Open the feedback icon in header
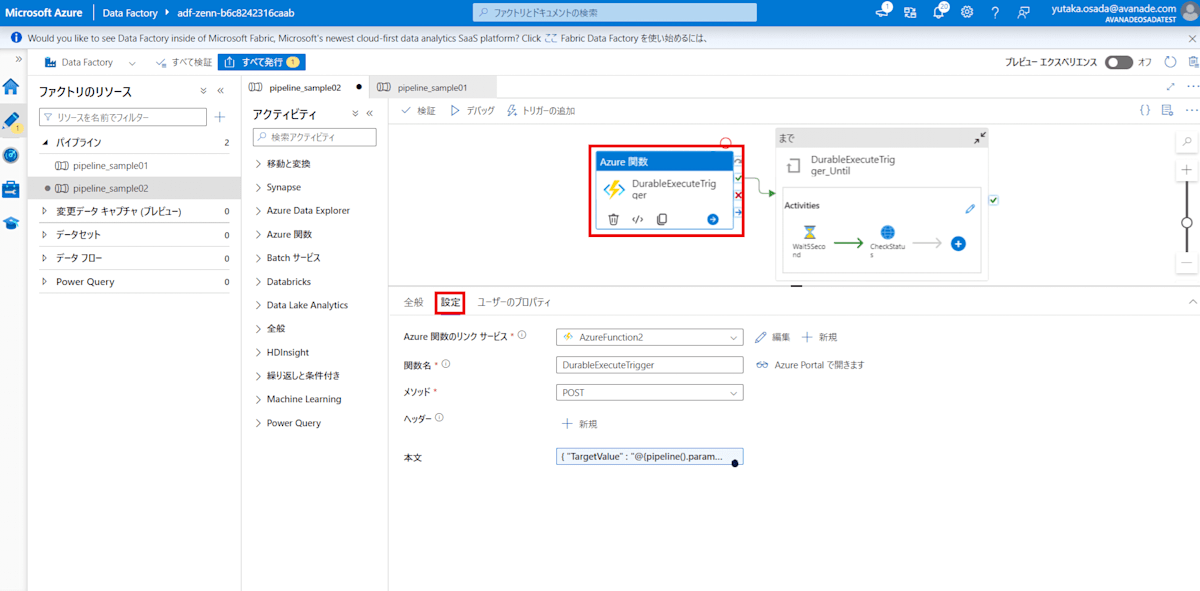1200x591 pixels. [1023, 12]
